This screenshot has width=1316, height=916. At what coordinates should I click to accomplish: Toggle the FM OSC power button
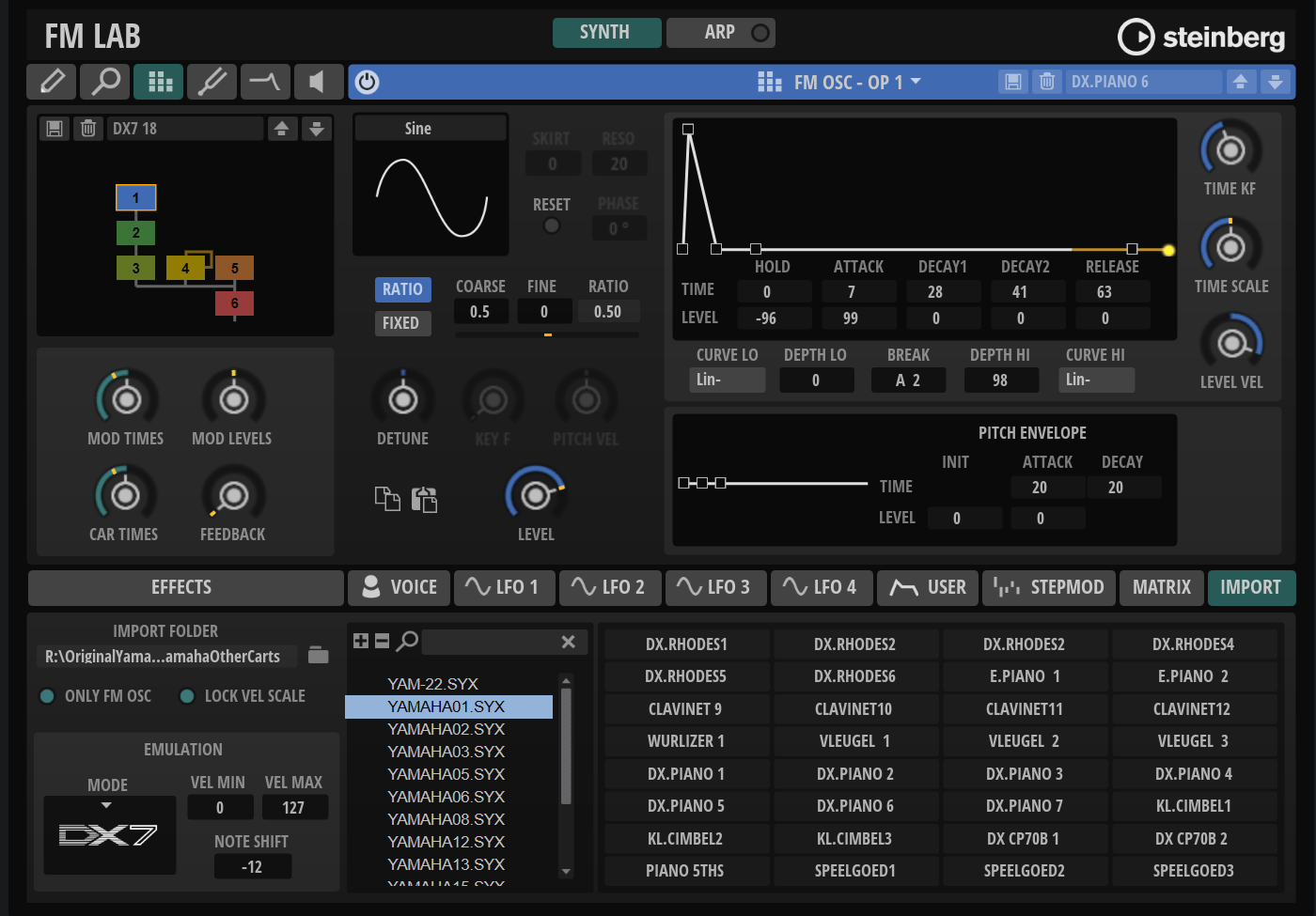point(368,82)
